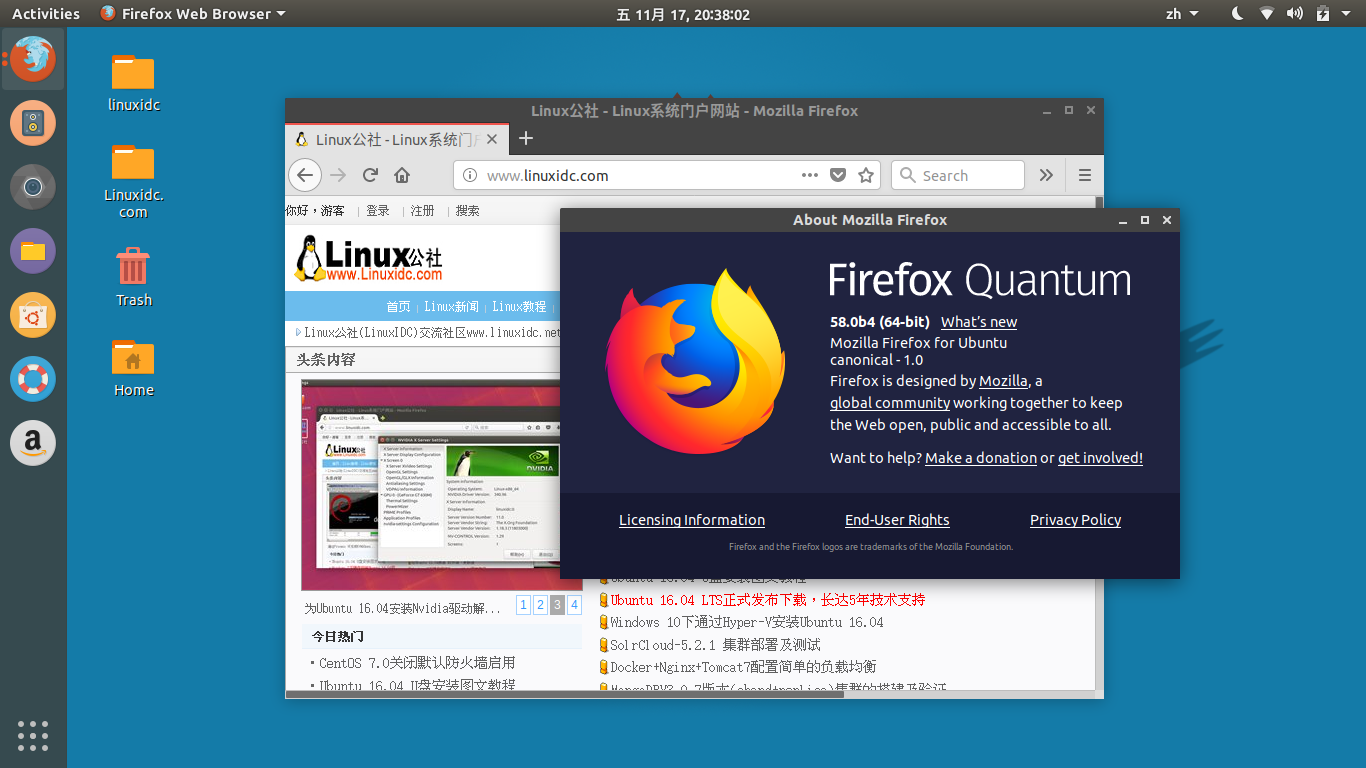Save page to Pocket icon
1366x768 pixels.
[x=838, y=175]
